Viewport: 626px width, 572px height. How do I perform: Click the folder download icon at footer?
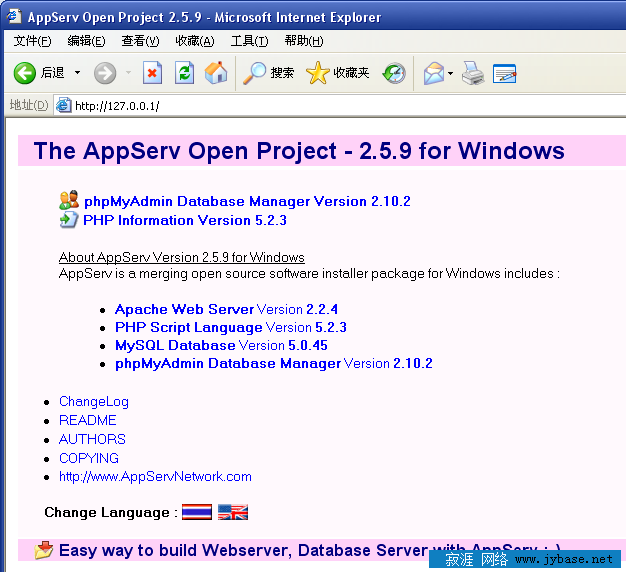(x=44, y=550)
